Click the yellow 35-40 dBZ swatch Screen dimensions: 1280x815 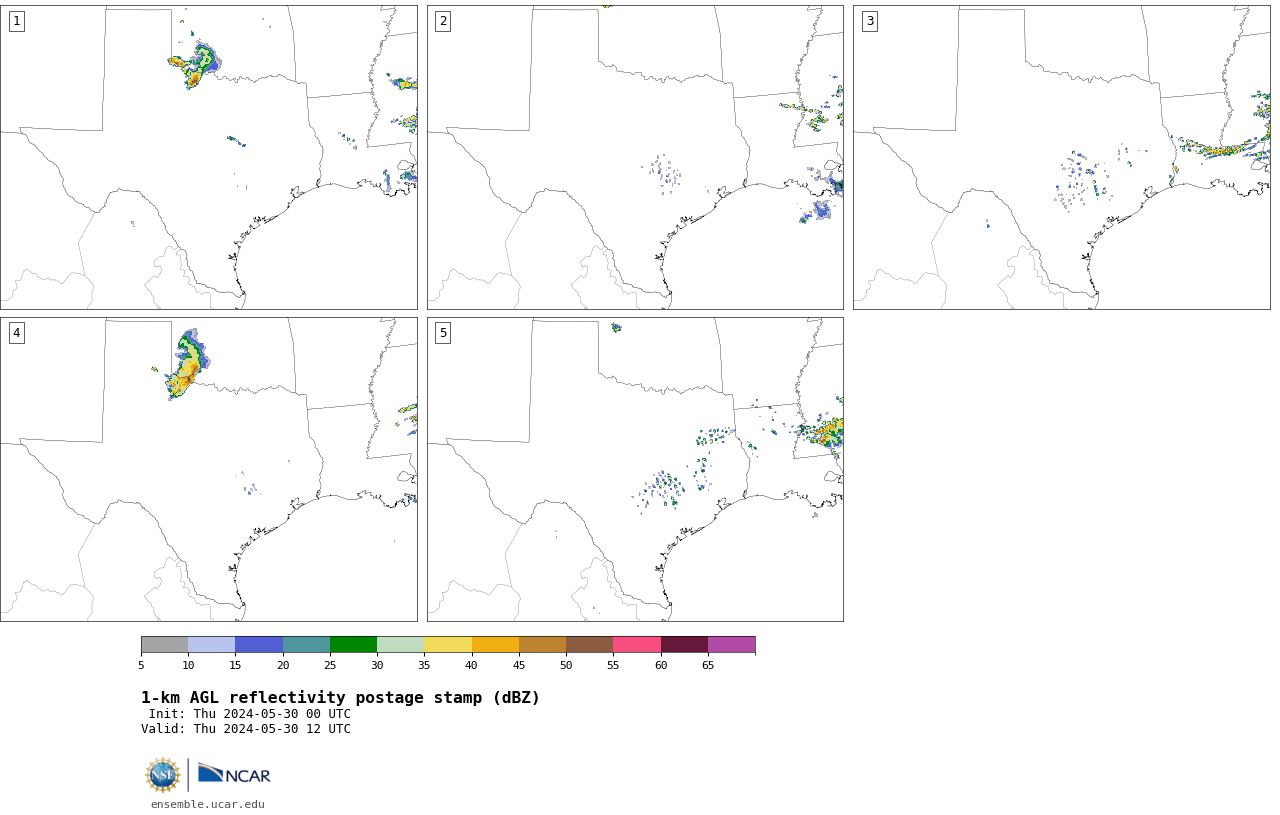pyautogui.click(x=448, y=644)
